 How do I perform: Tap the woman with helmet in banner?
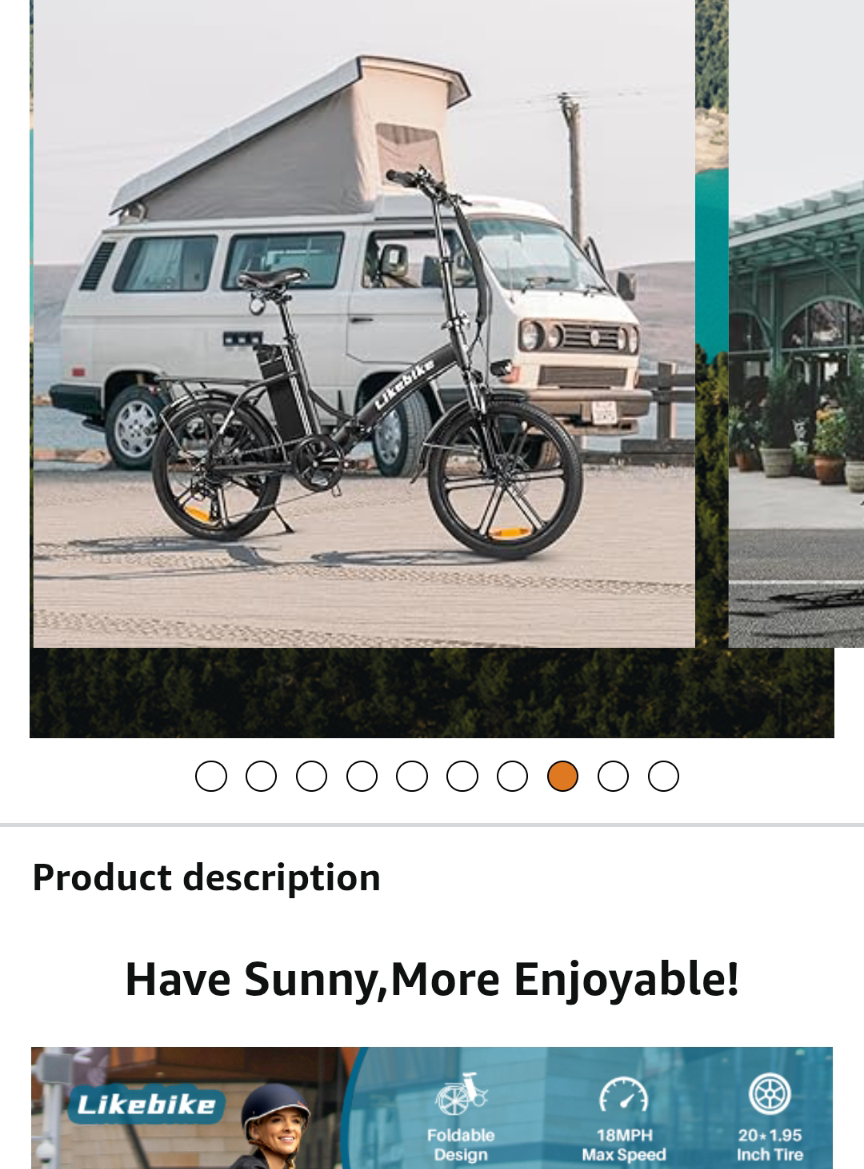pos(276,1126)
